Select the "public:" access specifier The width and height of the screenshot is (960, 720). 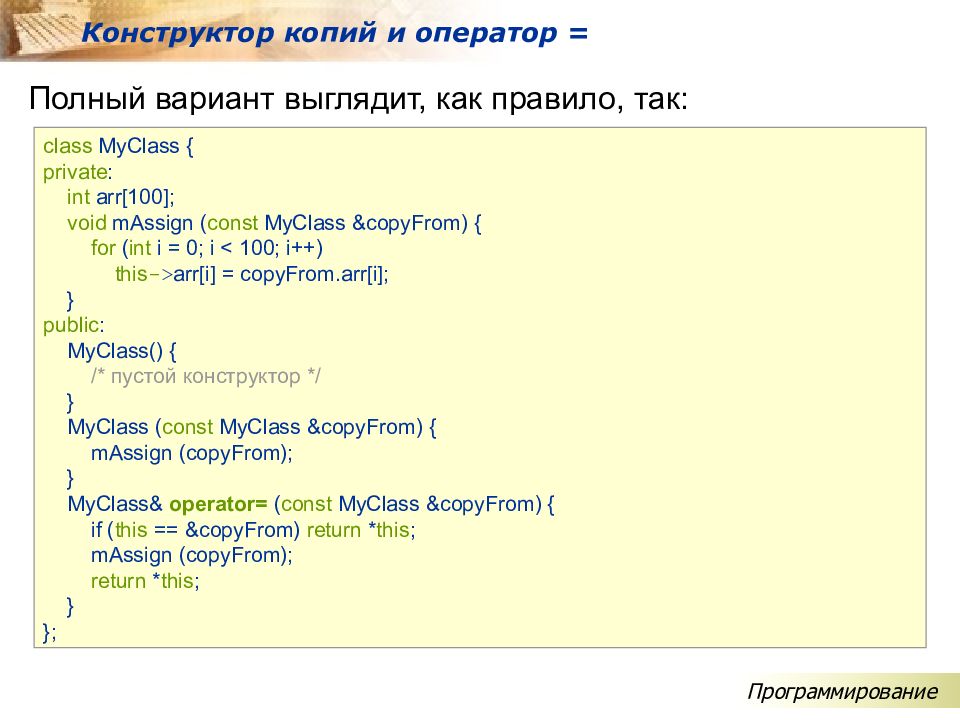point(73,325)
